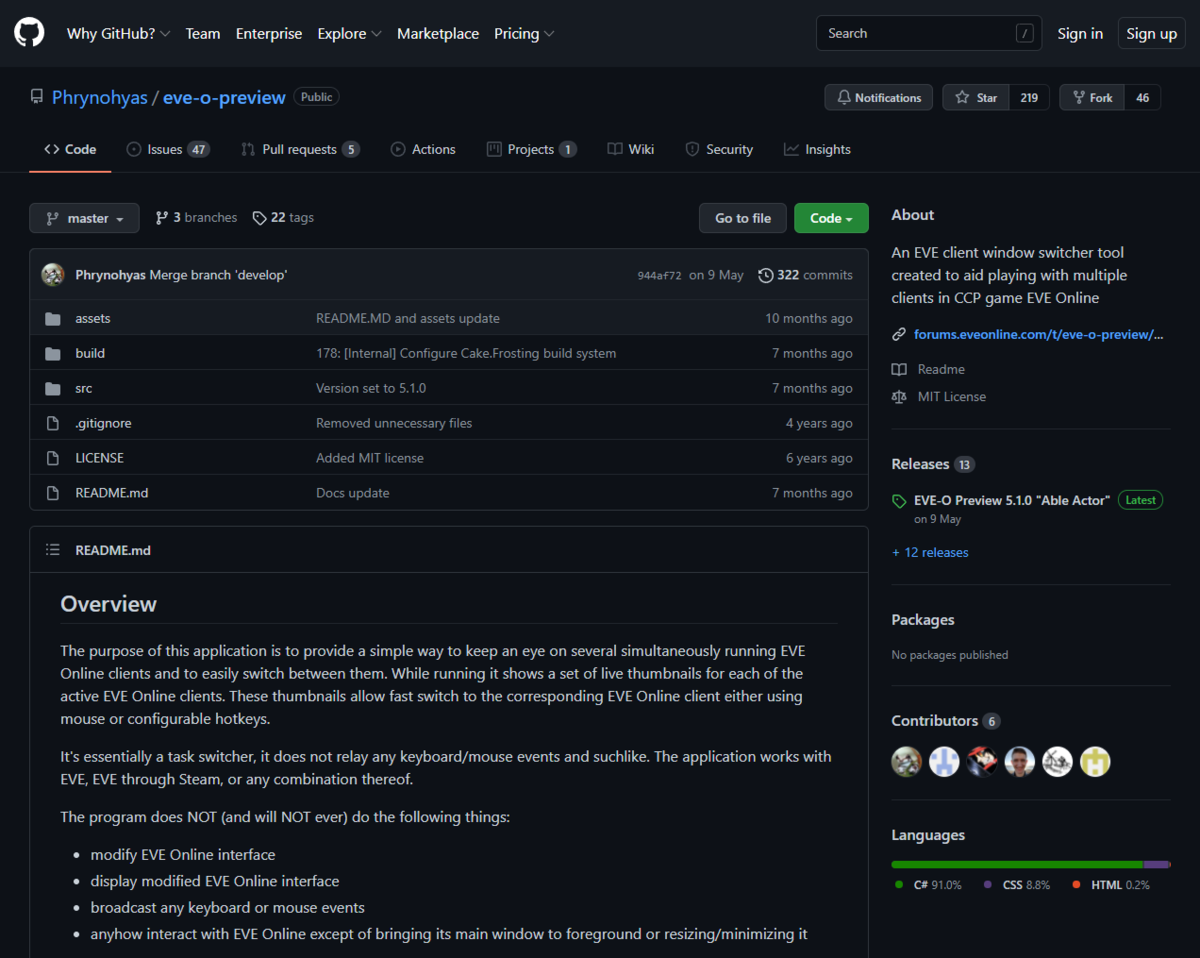Open EVE-O Preview 5.1.0 "Able Actor" release
Screen dimensions: 1200x958
(x=1012, y=500)
